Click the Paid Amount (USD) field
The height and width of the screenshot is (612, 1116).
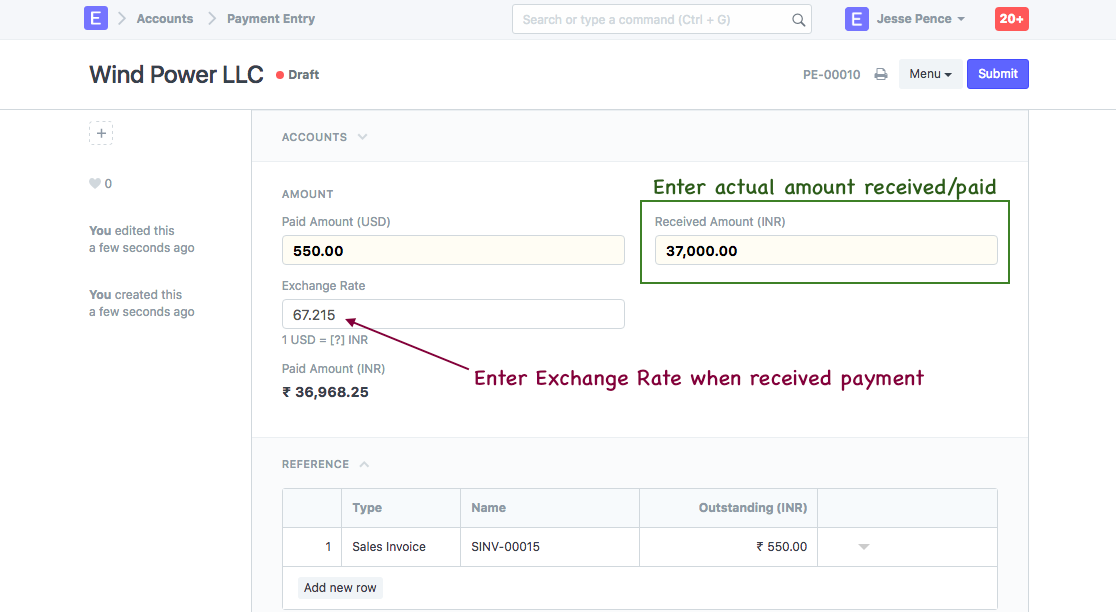(x=453, y=251)
